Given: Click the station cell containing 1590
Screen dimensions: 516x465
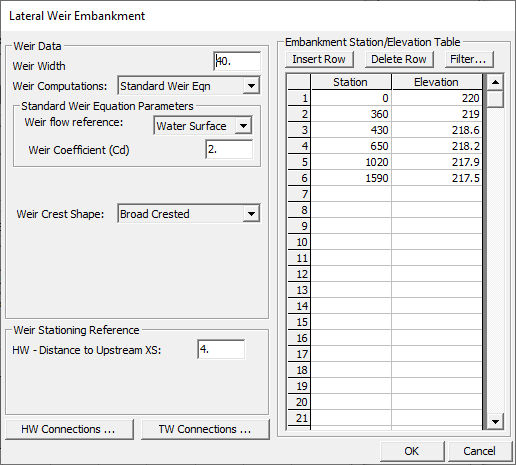Looking at the screenshot, I should coord(351,178).
